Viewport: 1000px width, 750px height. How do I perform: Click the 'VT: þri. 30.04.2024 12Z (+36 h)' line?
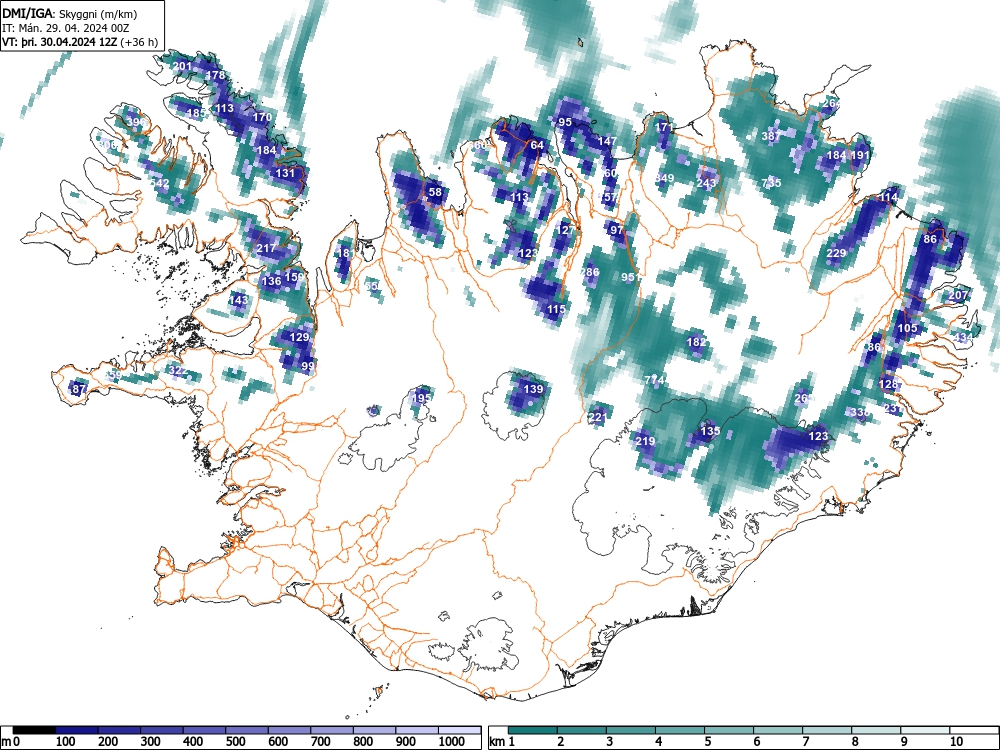(80, 42)
